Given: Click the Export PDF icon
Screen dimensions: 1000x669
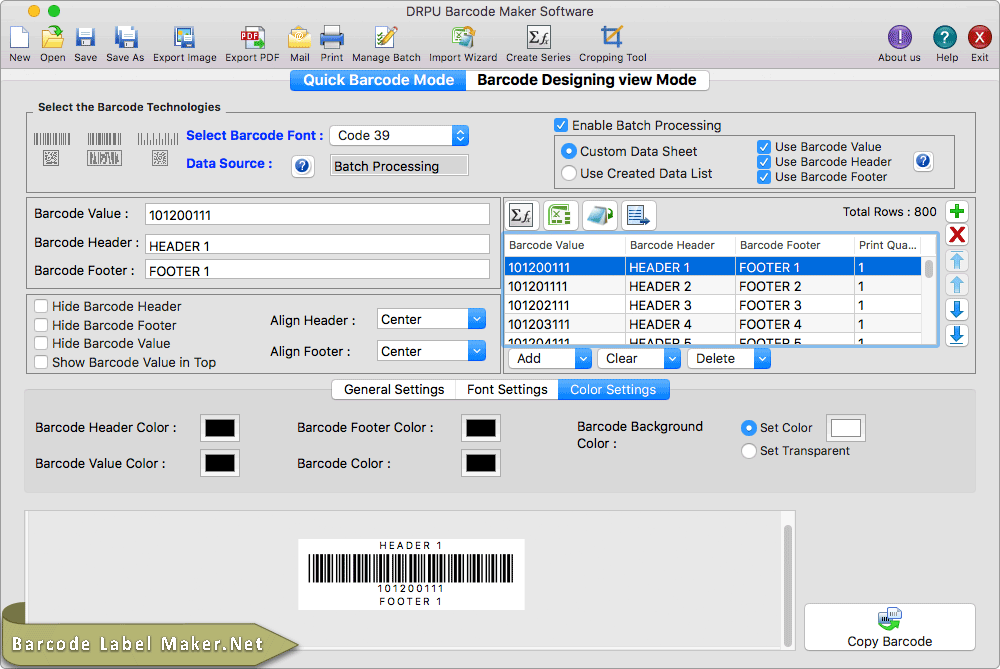Looking at the screenshot, I should [253, 38].
